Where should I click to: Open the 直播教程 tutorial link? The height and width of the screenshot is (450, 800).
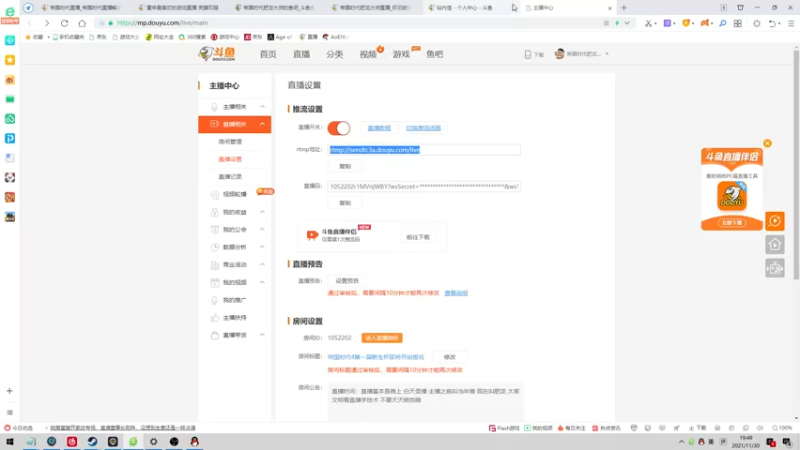click(x=379, y=128)
